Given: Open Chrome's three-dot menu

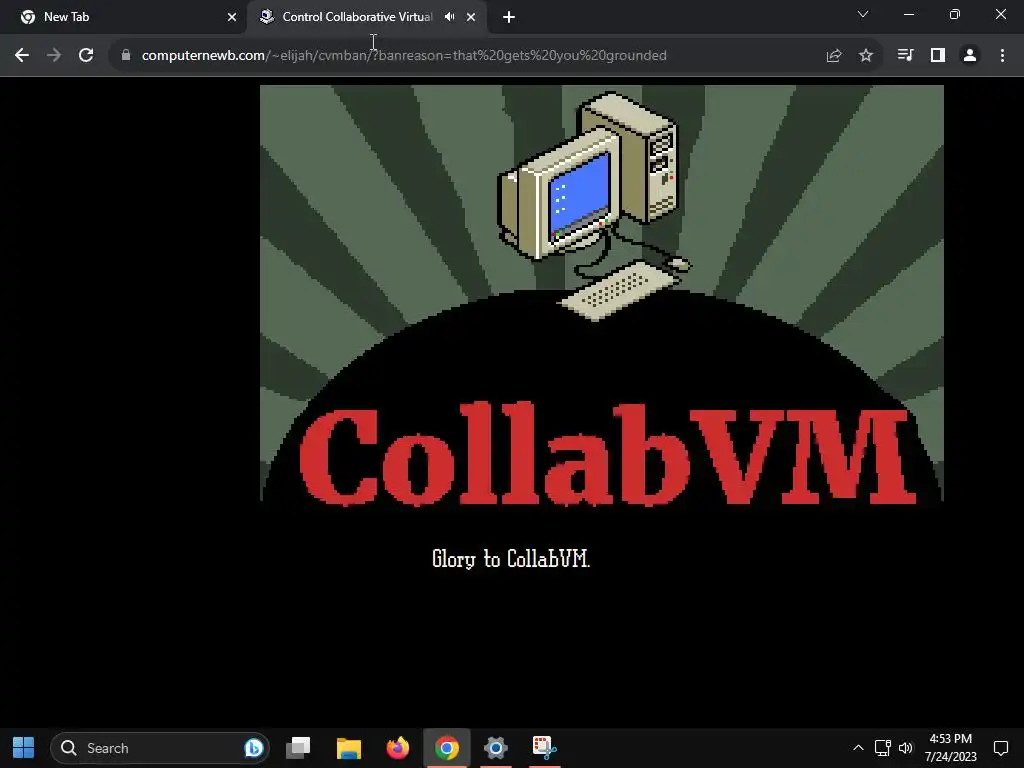Looking at the screenshot, I should (x=1002, y=56).
